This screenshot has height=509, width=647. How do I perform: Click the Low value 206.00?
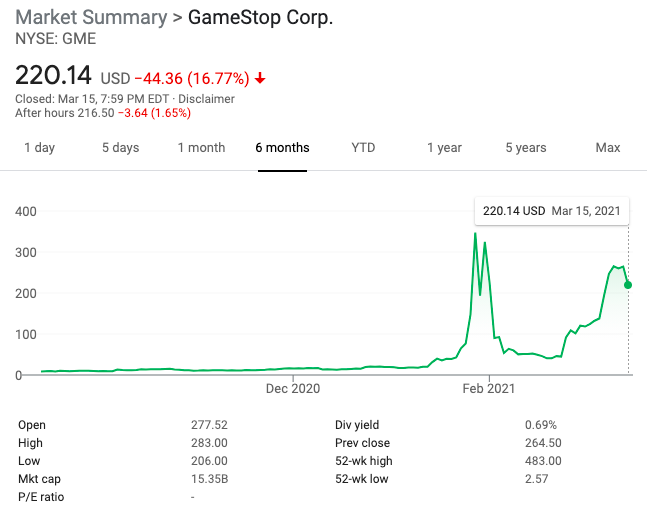pos(209,461)
